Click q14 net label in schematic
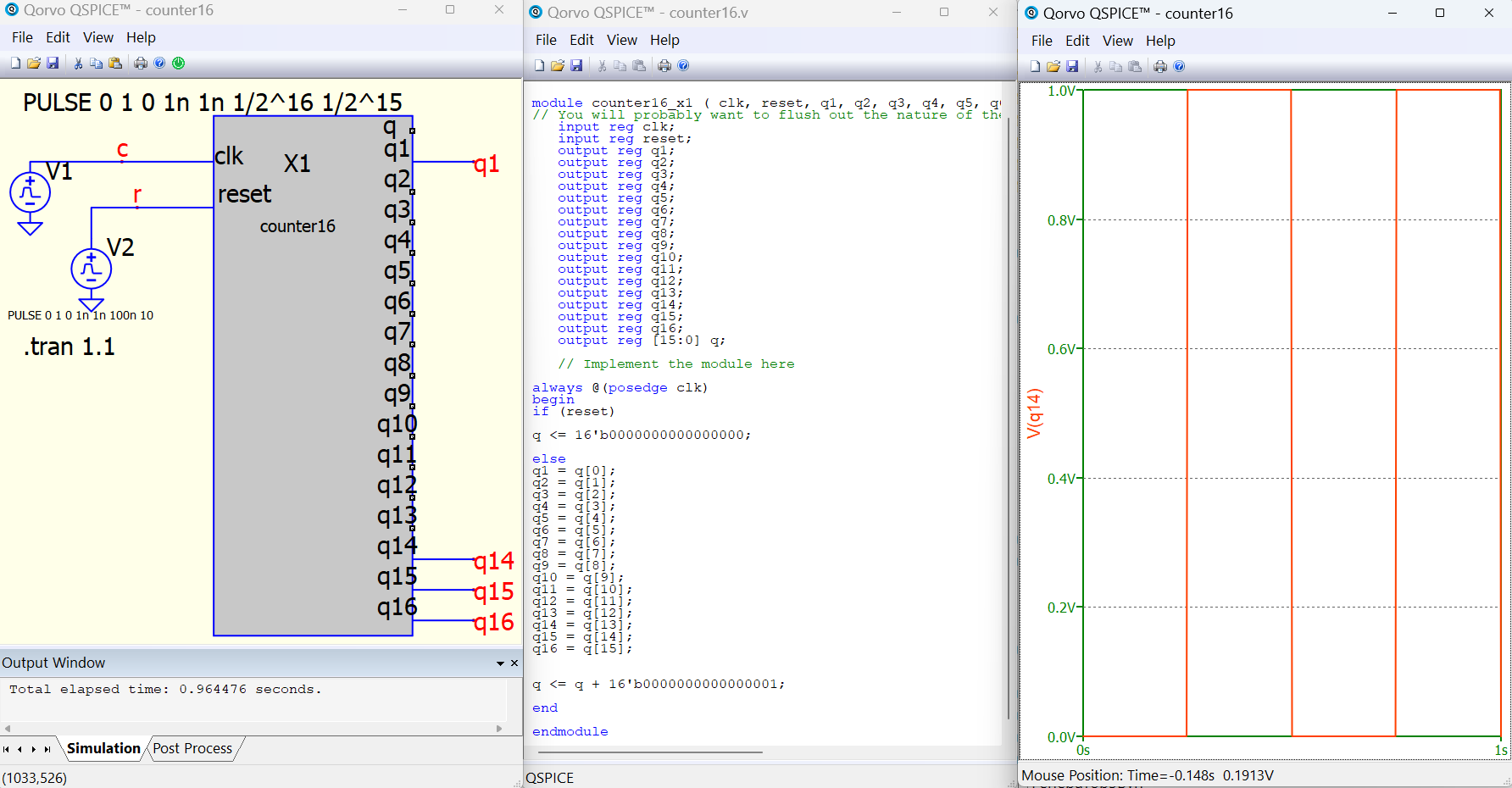The height and width of the screenshot is (788, 1512). (x=494, y=561)
